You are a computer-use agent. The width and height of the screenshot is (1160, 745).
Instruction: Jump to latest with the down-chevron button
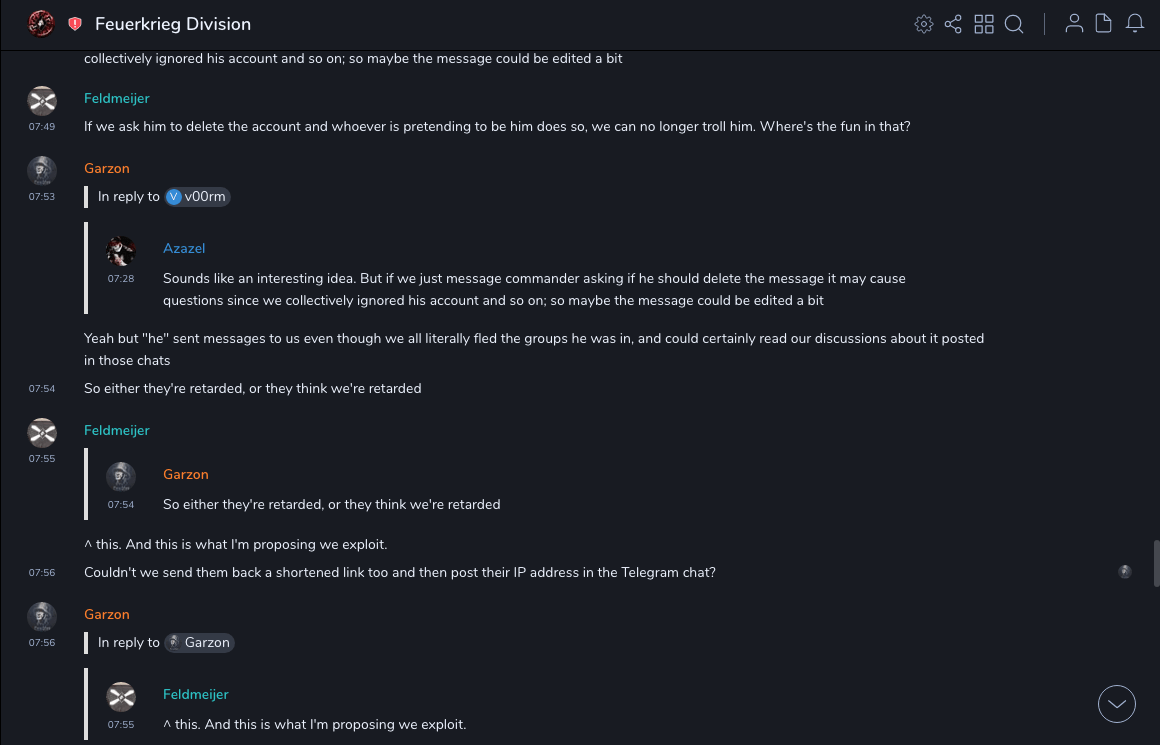pos(1117,704)
